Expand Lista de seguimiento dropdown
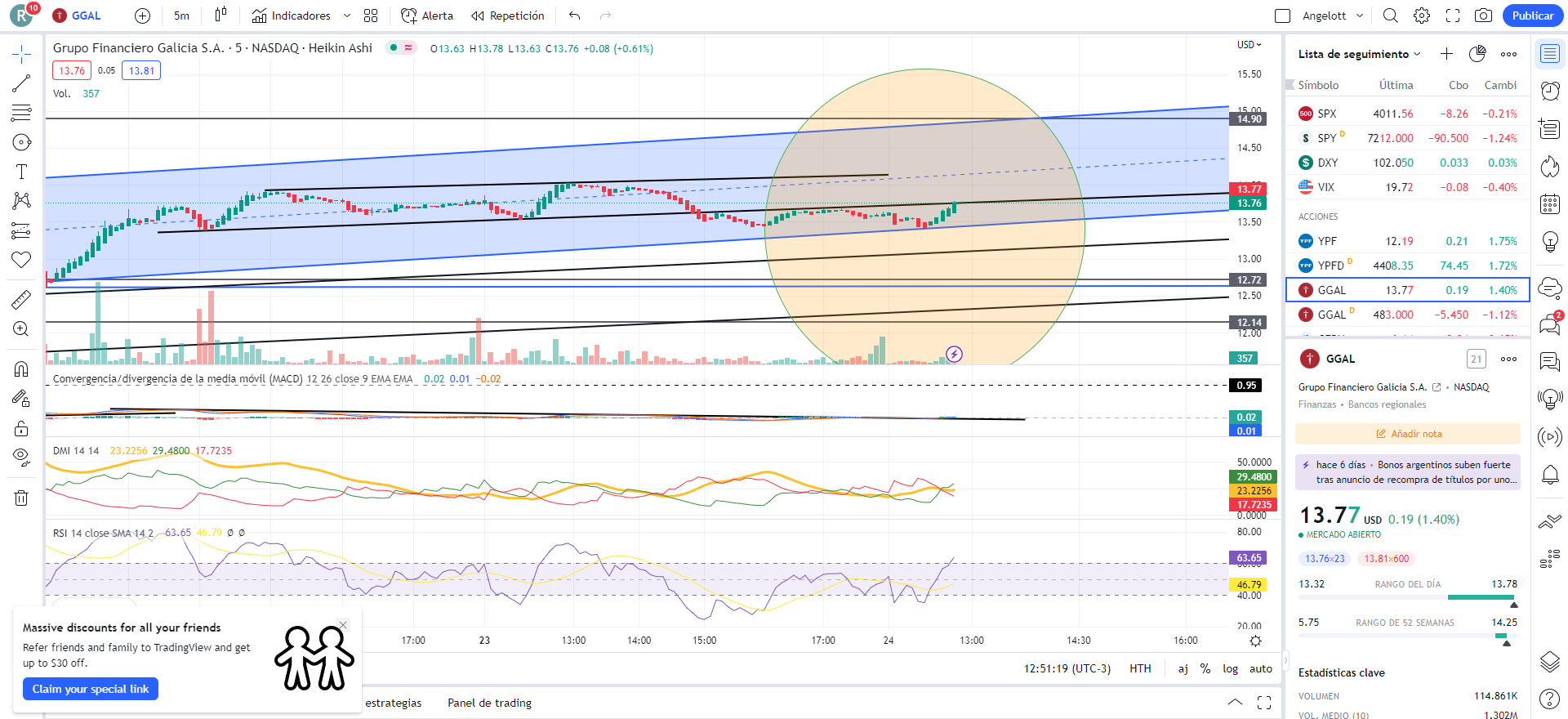 (1360, 54)
